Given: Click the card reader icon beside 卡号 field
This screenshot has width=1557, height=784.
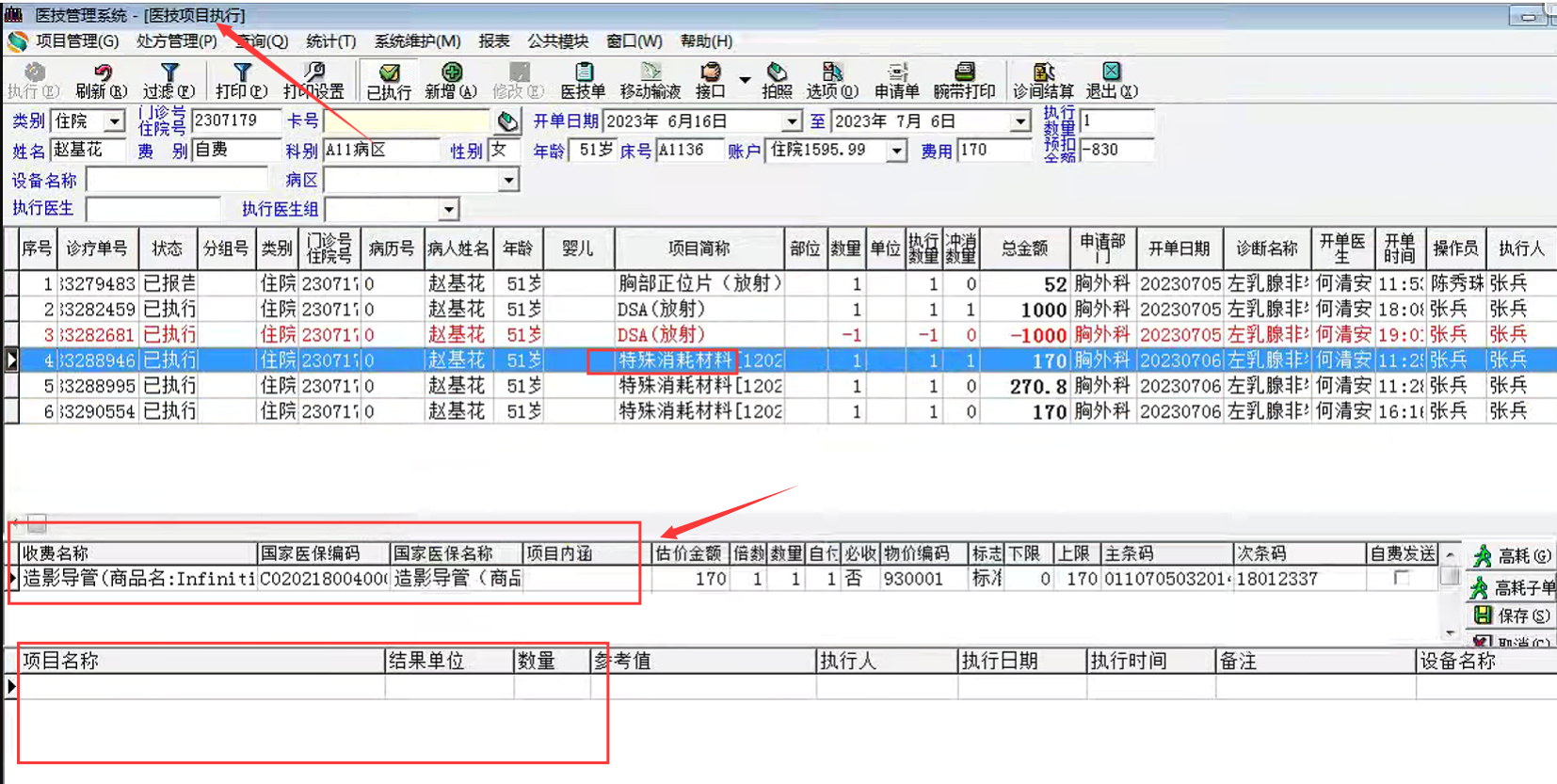Looking at the screenshot, I should (507, 121).
